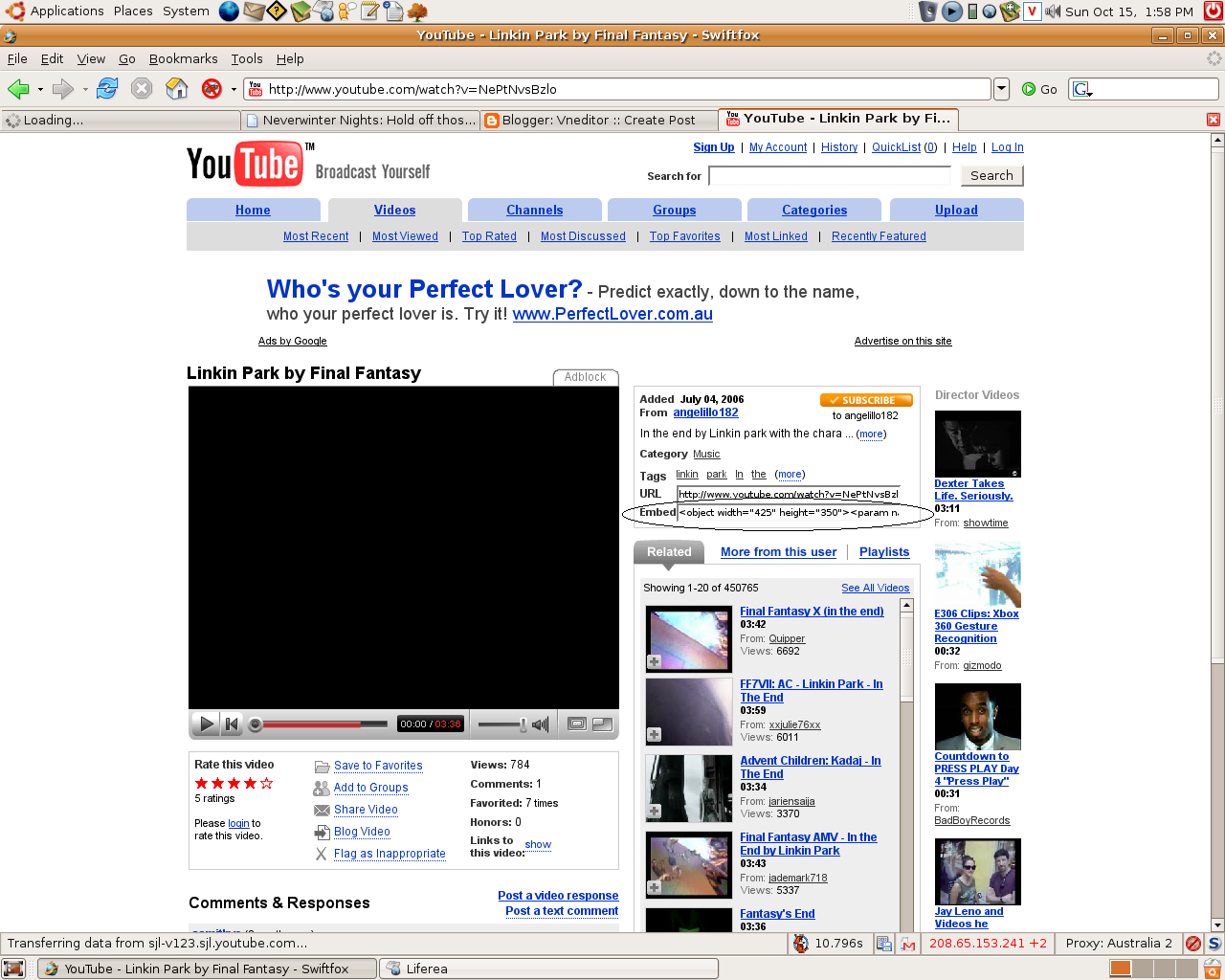
Task: Open the Forward history dropdown arrow
Action: pyautogui.click(x=85, y=90)
